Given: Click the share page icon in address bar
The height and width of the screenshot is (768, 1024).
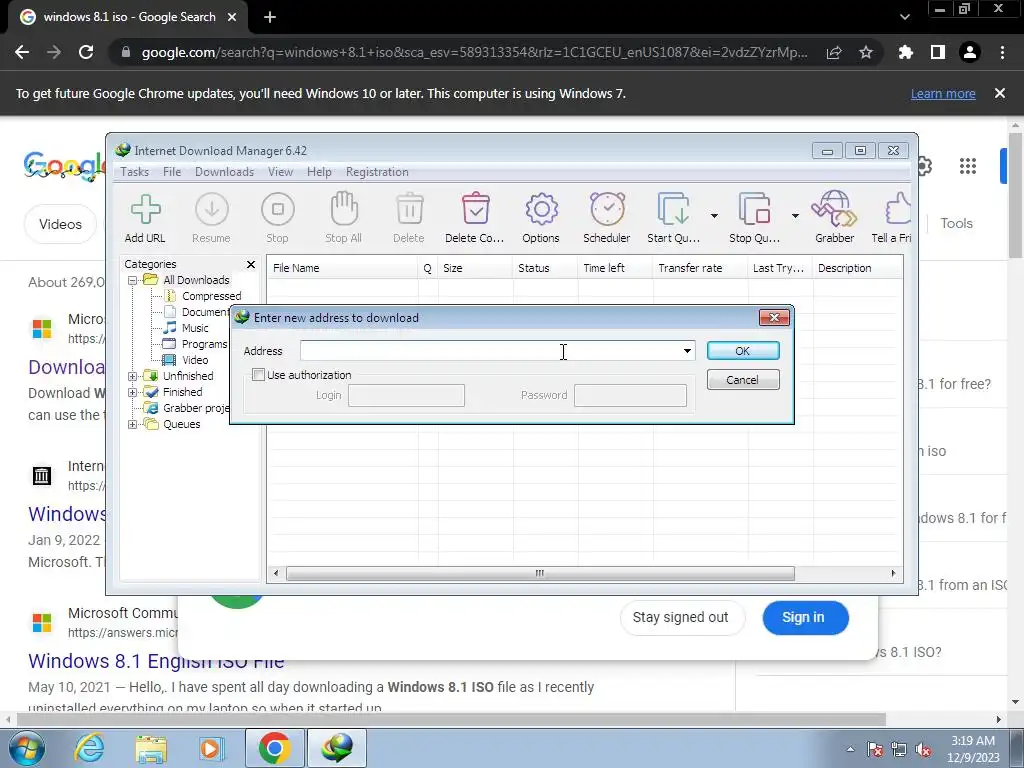Looking at the screenshot, I should pos(834,52).
